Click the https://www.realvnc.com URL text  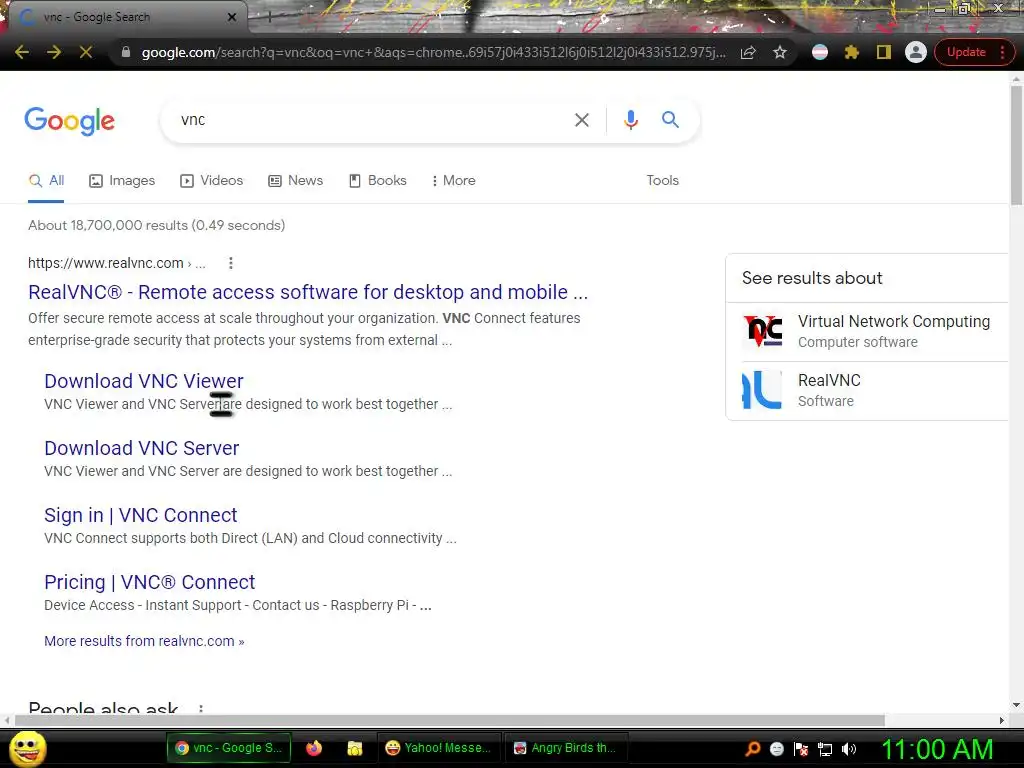tap(106, 263)
